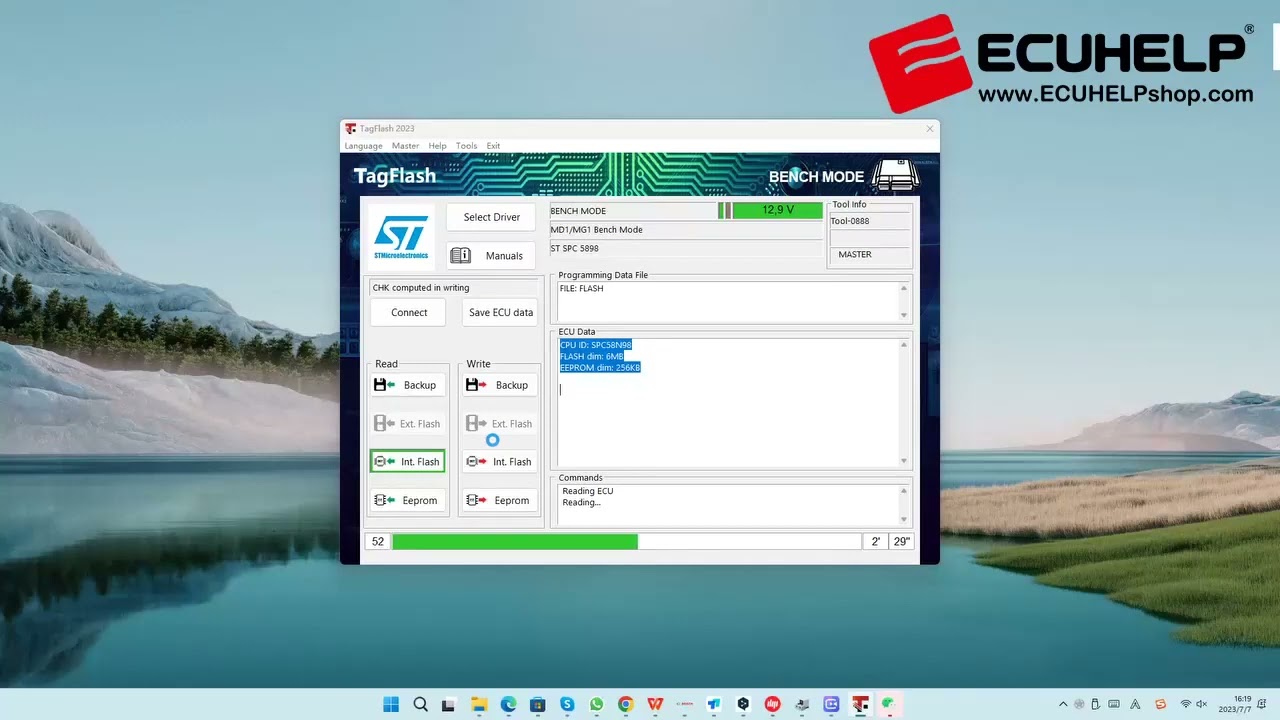Open the Language menu
Viewport: 1280px width, 720px height.
pos(364,146)
